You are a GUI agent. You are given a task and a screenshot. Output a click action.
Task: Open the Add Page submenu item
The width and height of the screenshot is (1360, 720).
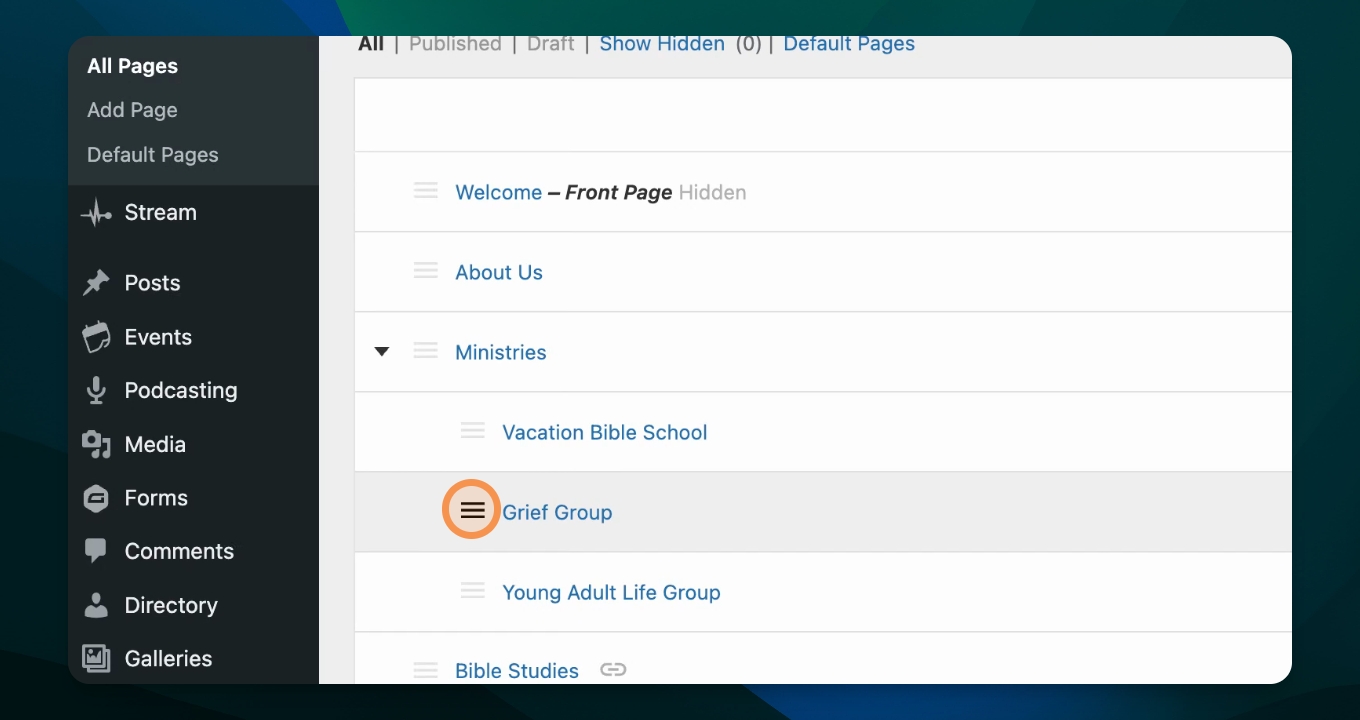pyautogui.click(x=132, y=110)
